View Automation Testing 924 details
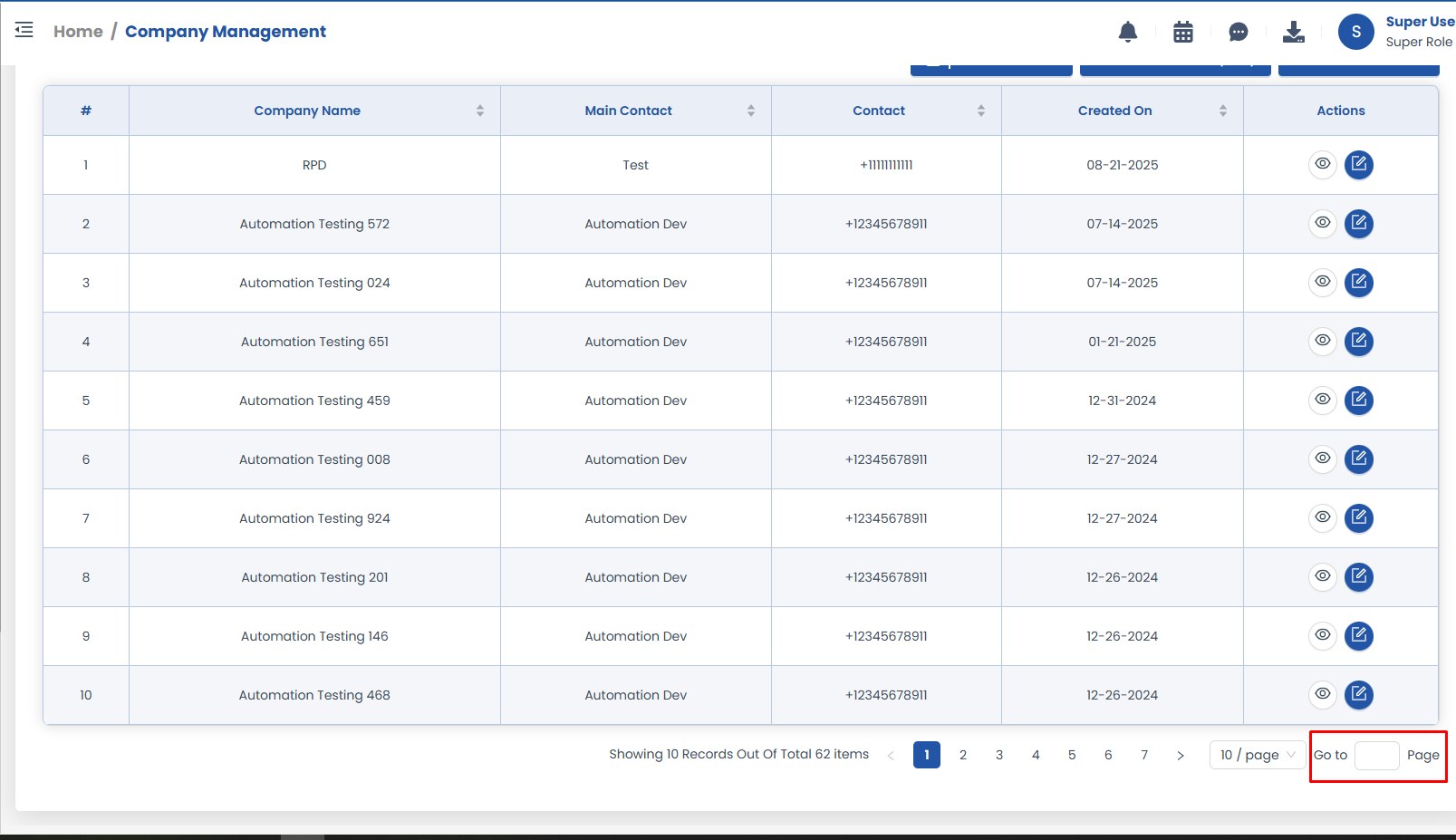 point(1323,518)
